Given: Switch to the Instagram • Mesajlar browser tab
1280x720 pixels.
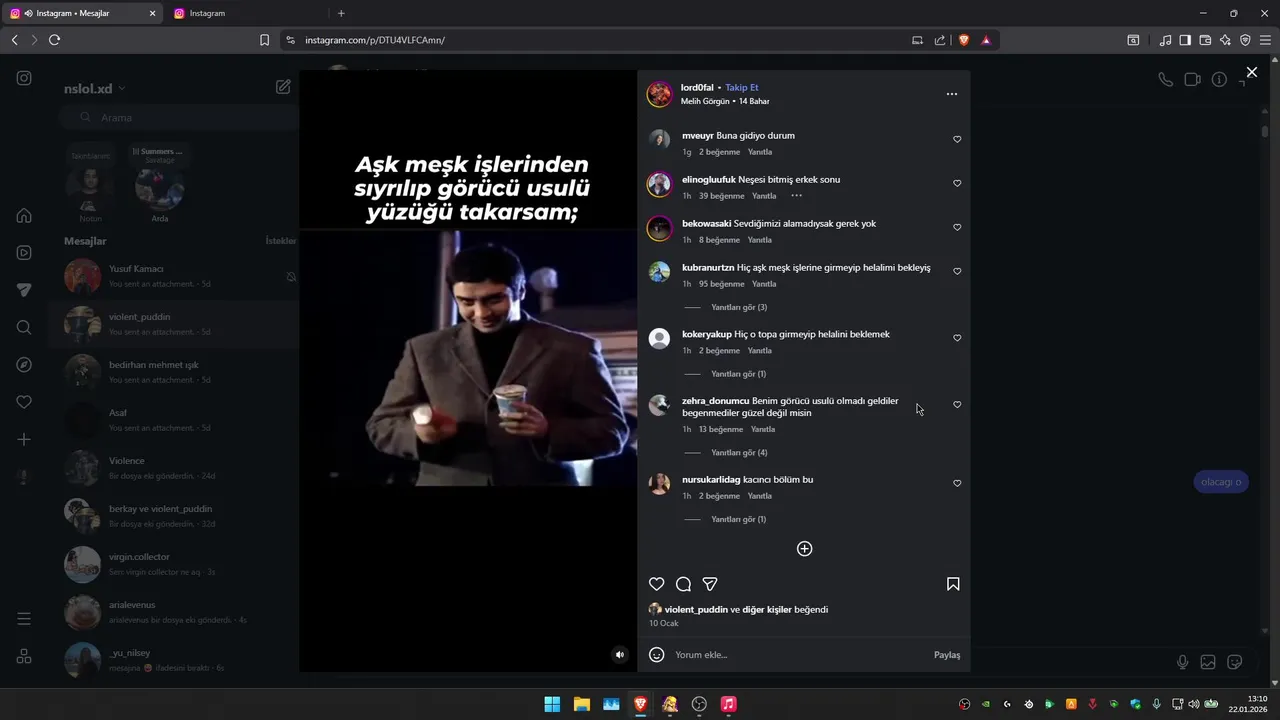Looking at the screenshot, I should click(84, 13).
